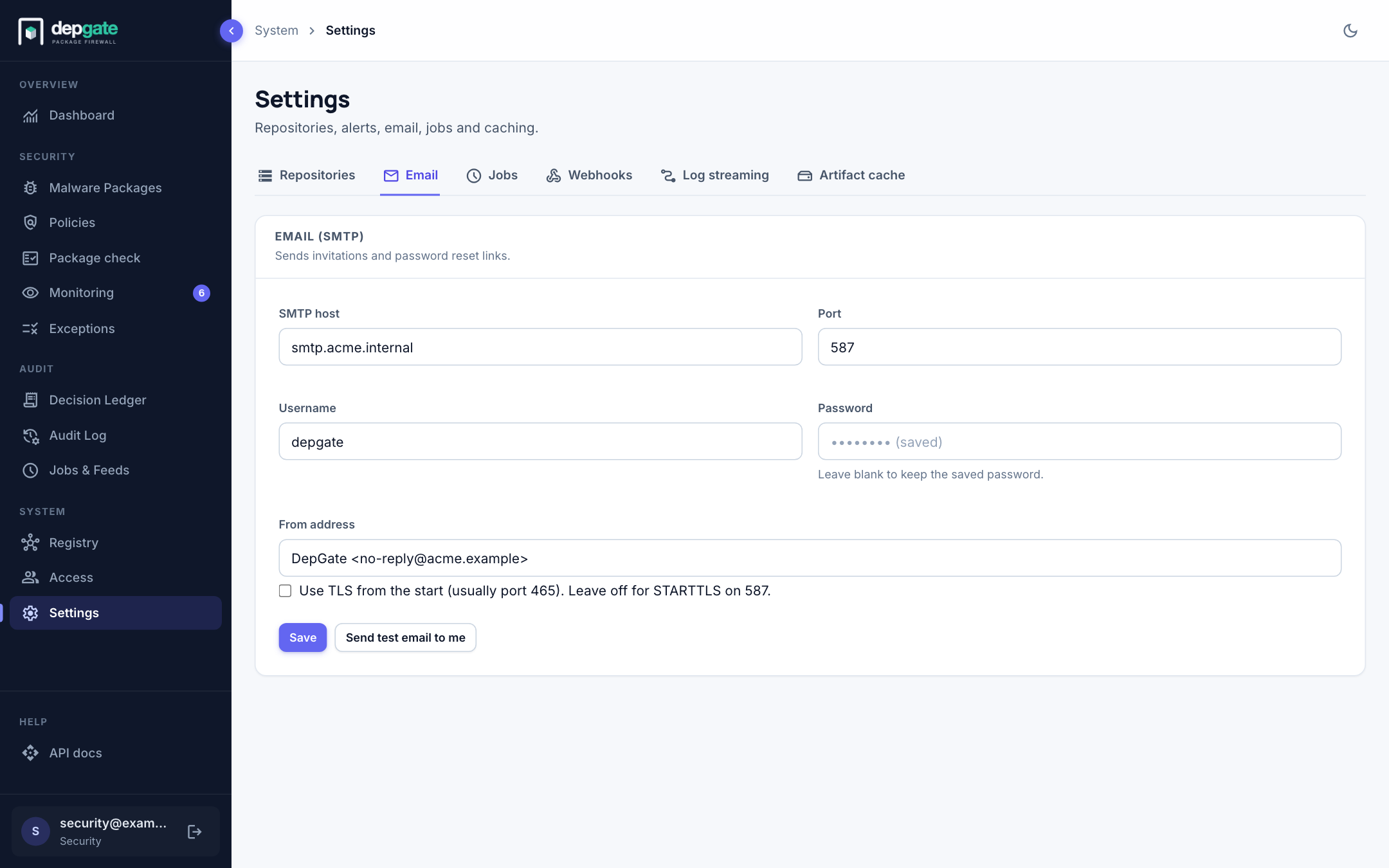Image resolution: width=1389 pixels, height=868 pixels.
Task: Click the depgate logo
Action: [x=68, y=31]
